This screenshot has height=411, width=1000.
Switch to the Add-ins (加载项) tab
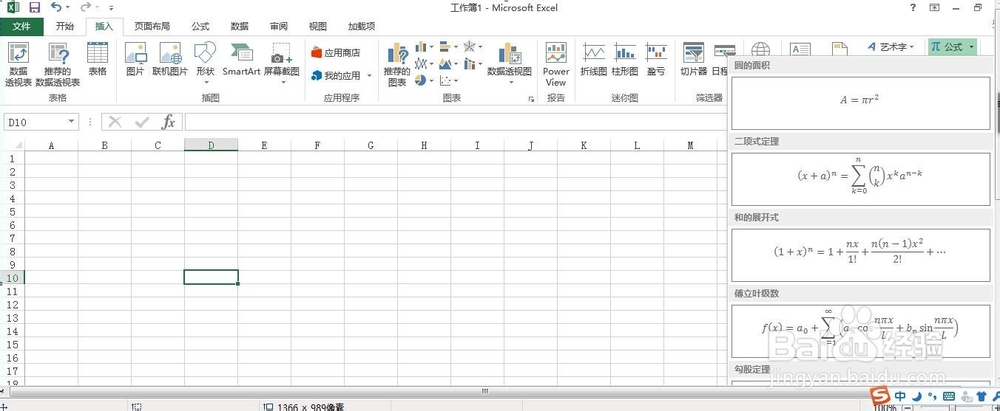click(x=362, y=26)
